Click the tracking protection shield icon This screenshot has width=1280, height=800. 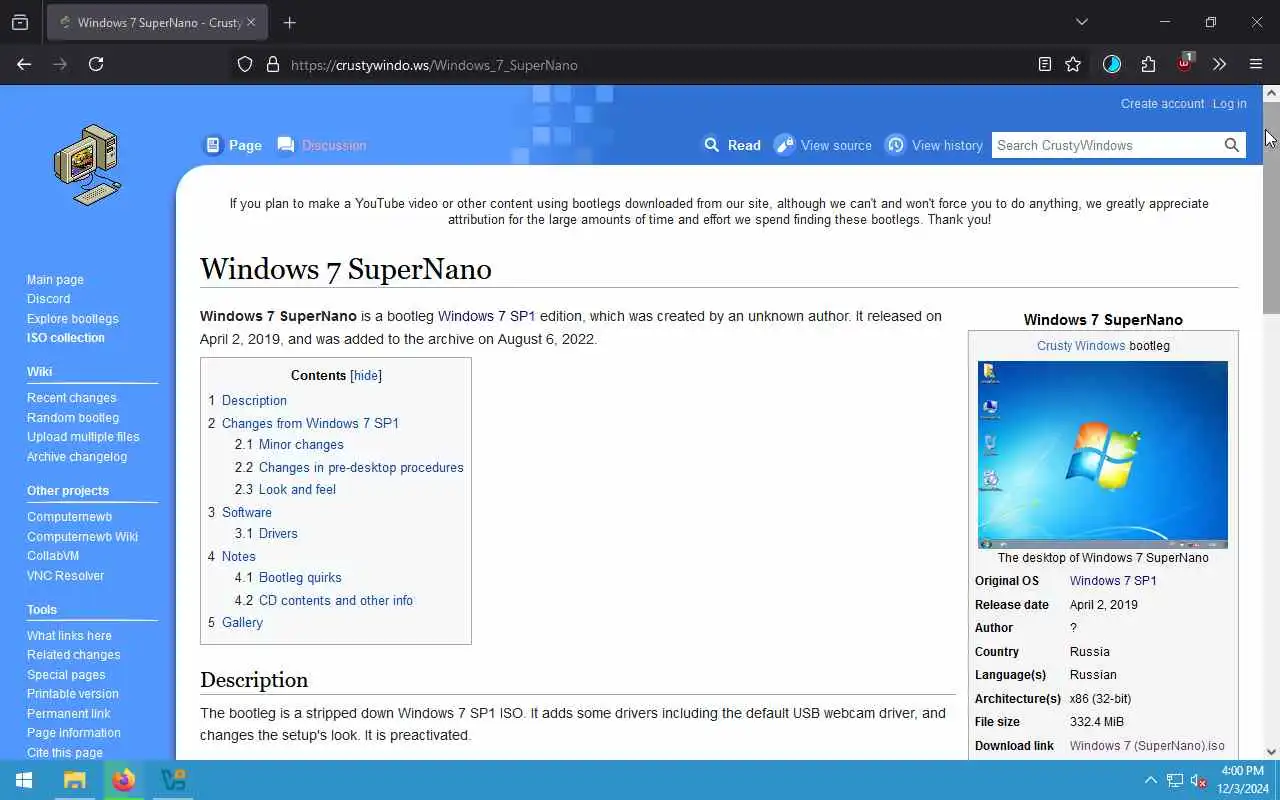pos(245,65)
